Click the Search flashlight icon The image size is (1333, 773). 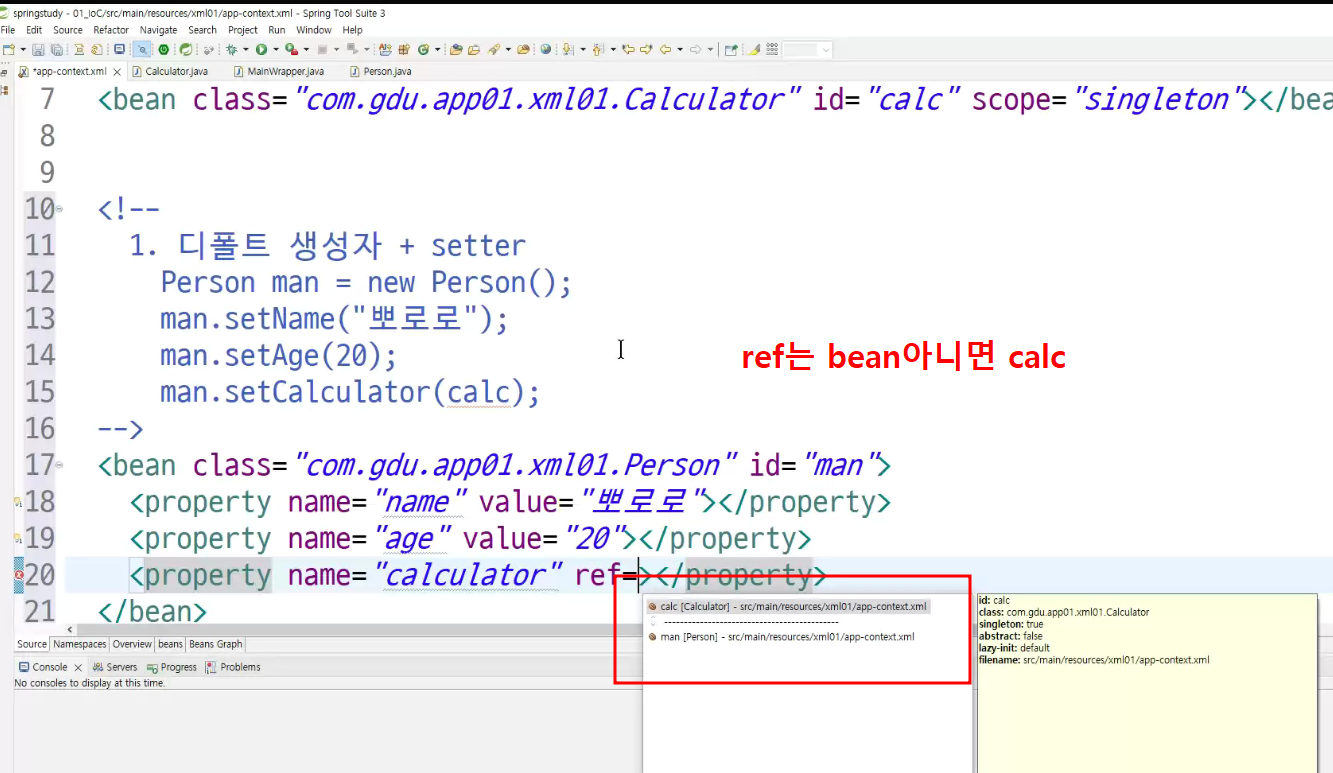[494, 49]
